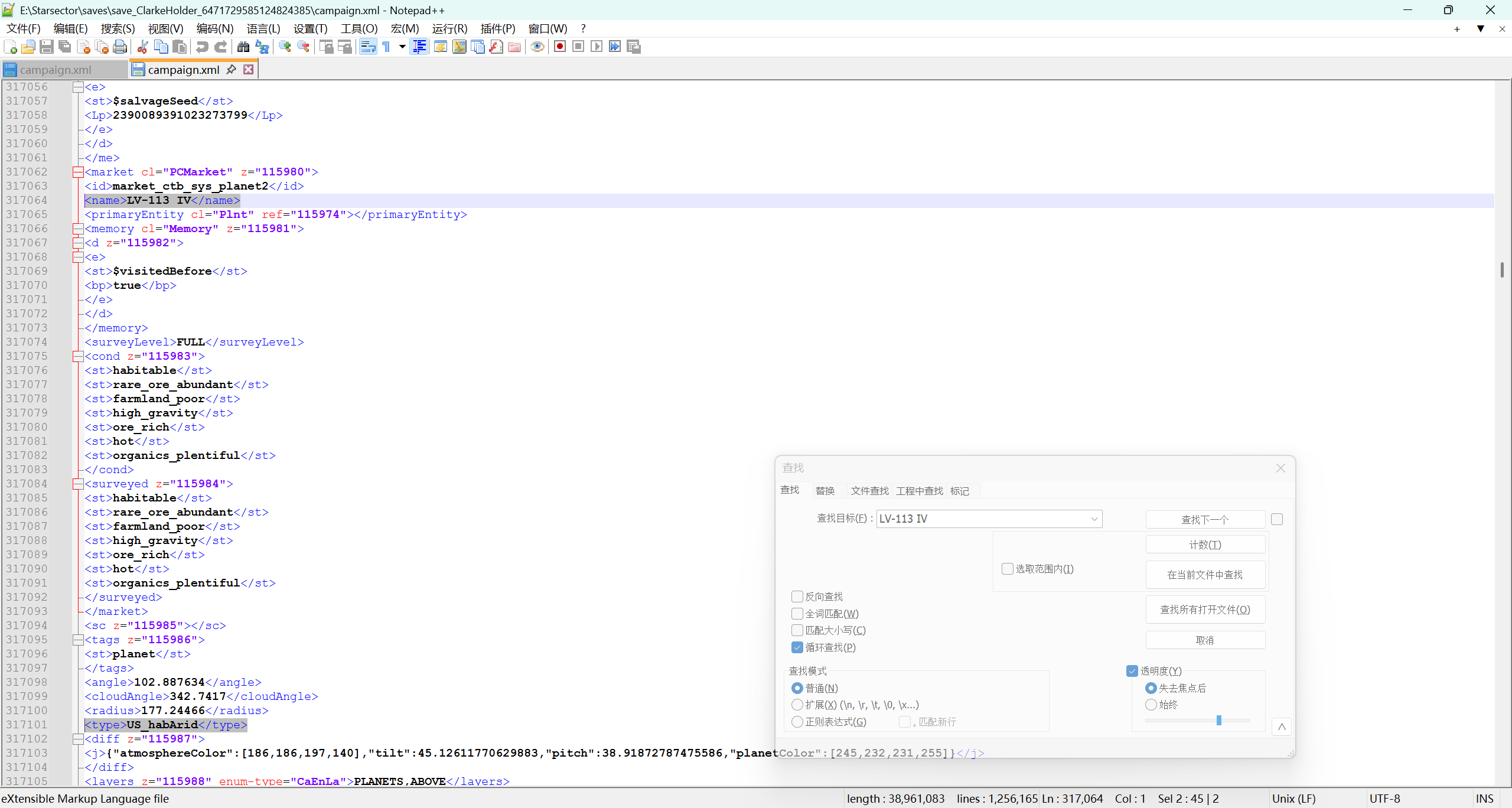This screenshot has width=1512, height=808.
Task: Toggle the Word wrap toolbar icon
Action: (x=368, y=47)
